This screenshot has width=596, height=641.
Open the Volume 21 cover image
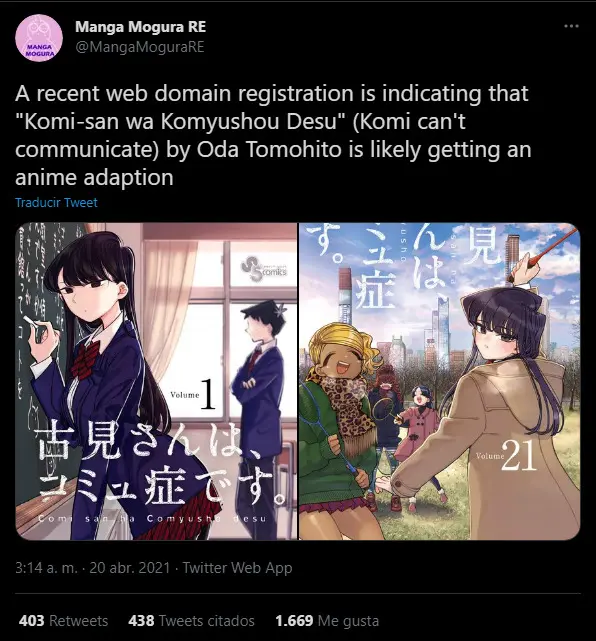pos(439,381)
